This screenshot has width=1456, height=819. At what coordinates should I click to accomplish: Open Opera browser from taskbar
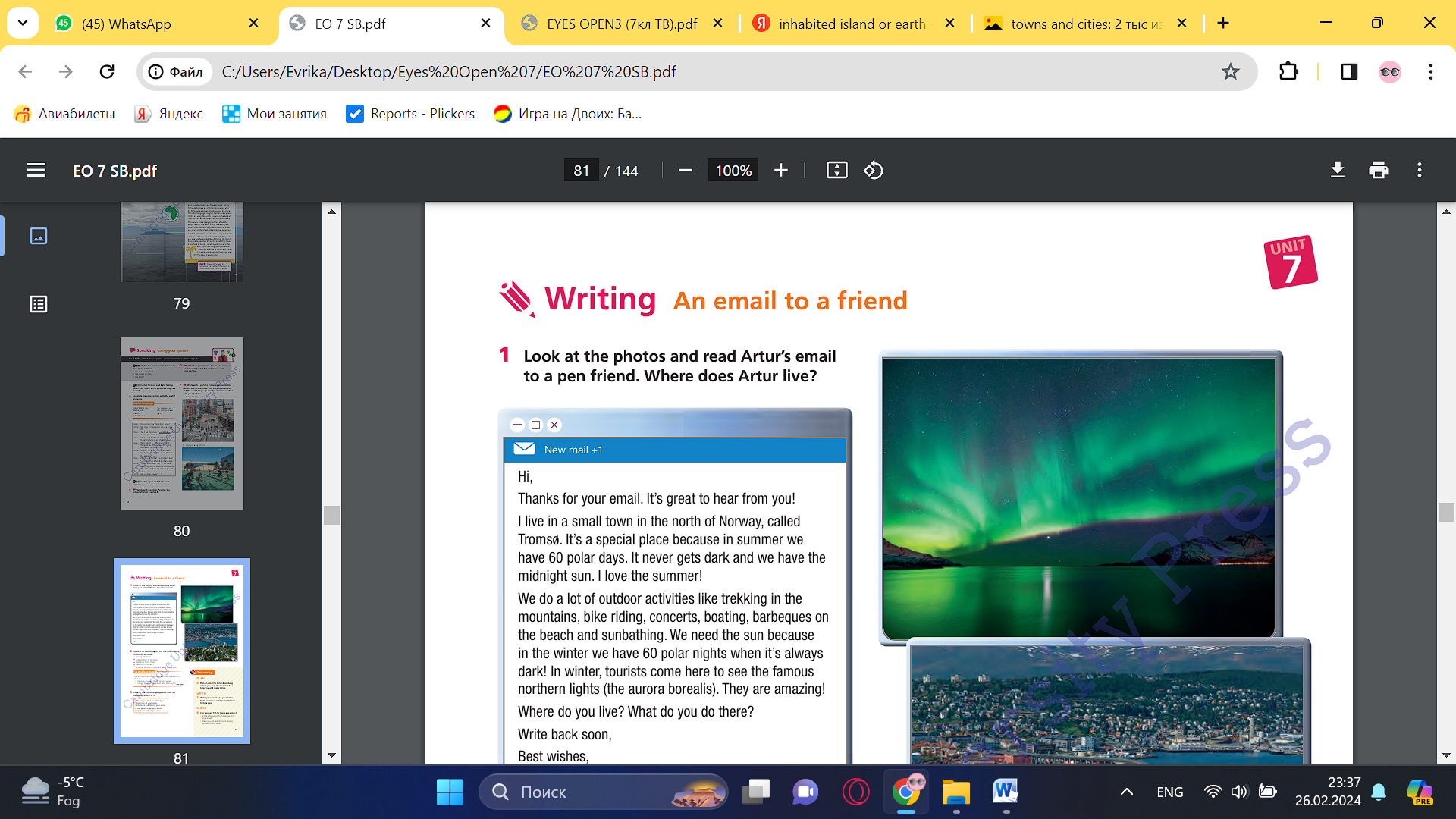[856, 792]
